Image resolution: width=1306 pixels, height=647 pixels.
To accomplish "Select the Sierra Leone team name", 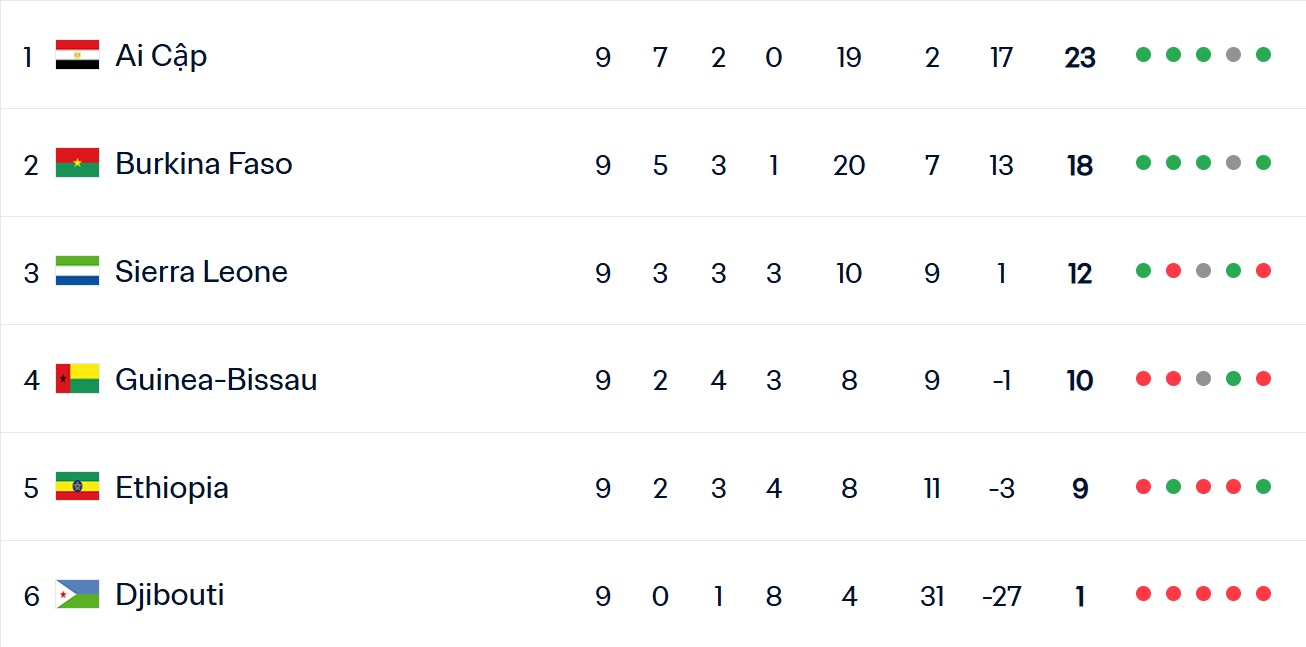I will [x=201, y=272].
